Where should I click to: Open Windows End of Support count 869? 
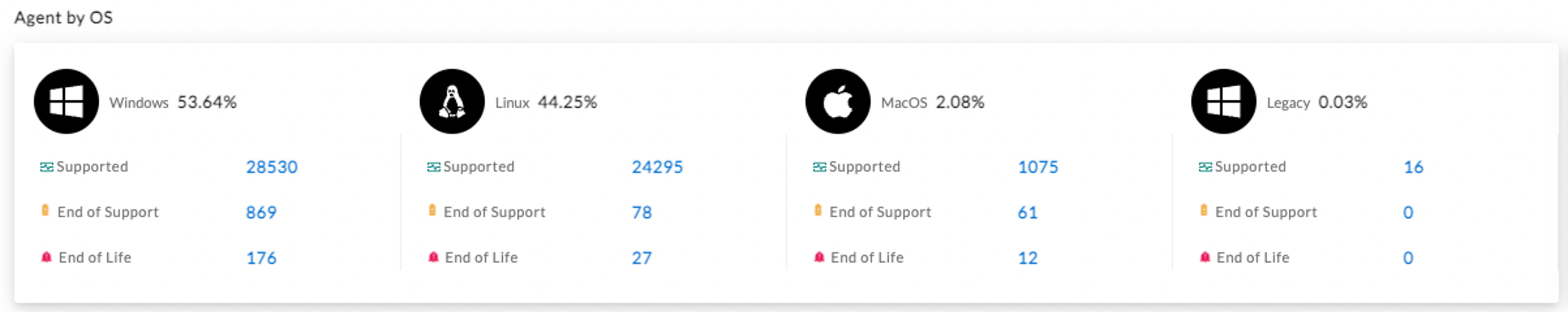[x=262, y=212]
